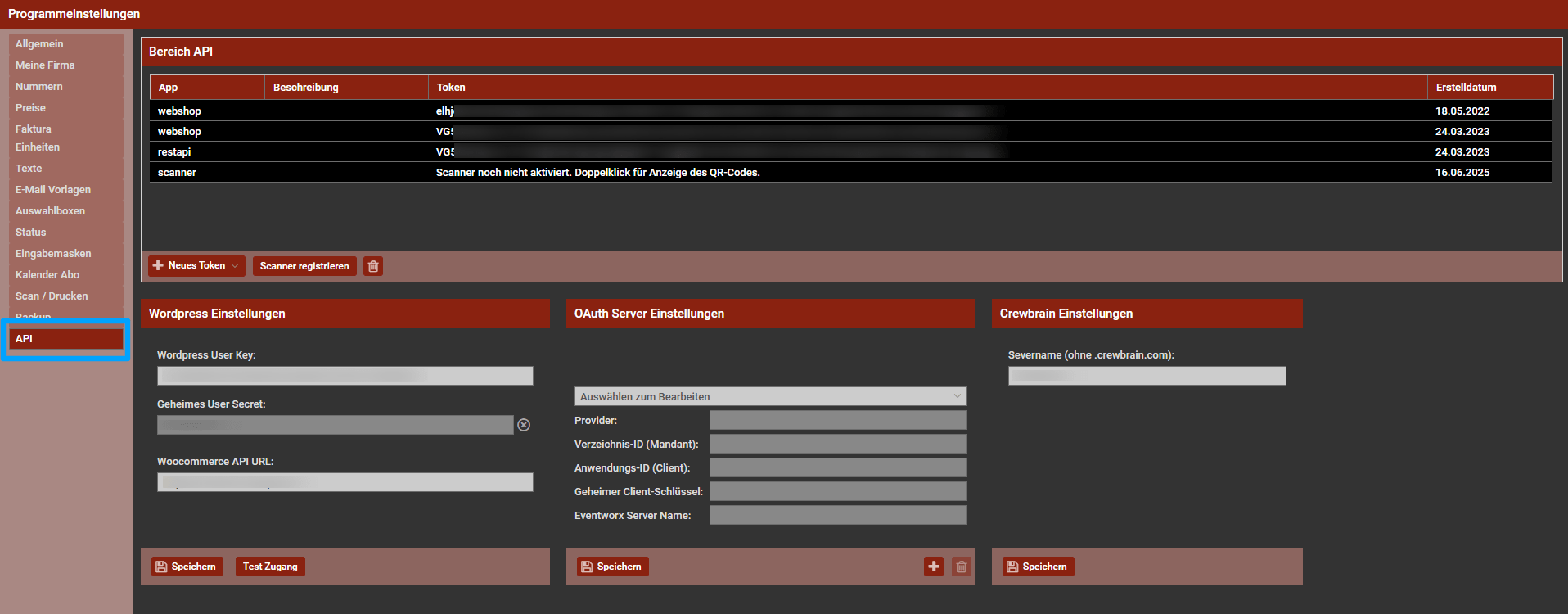
Task: Clear the Geheimes User Secret field
Action: click(x=524, y=425)
